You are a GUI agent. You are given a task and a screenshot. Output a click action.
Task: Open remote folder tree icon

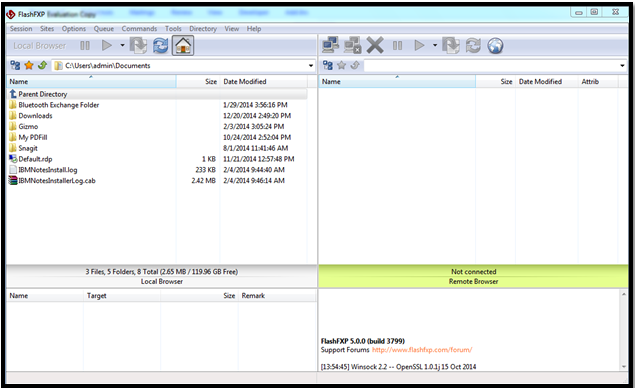click(x=328, y=65)
